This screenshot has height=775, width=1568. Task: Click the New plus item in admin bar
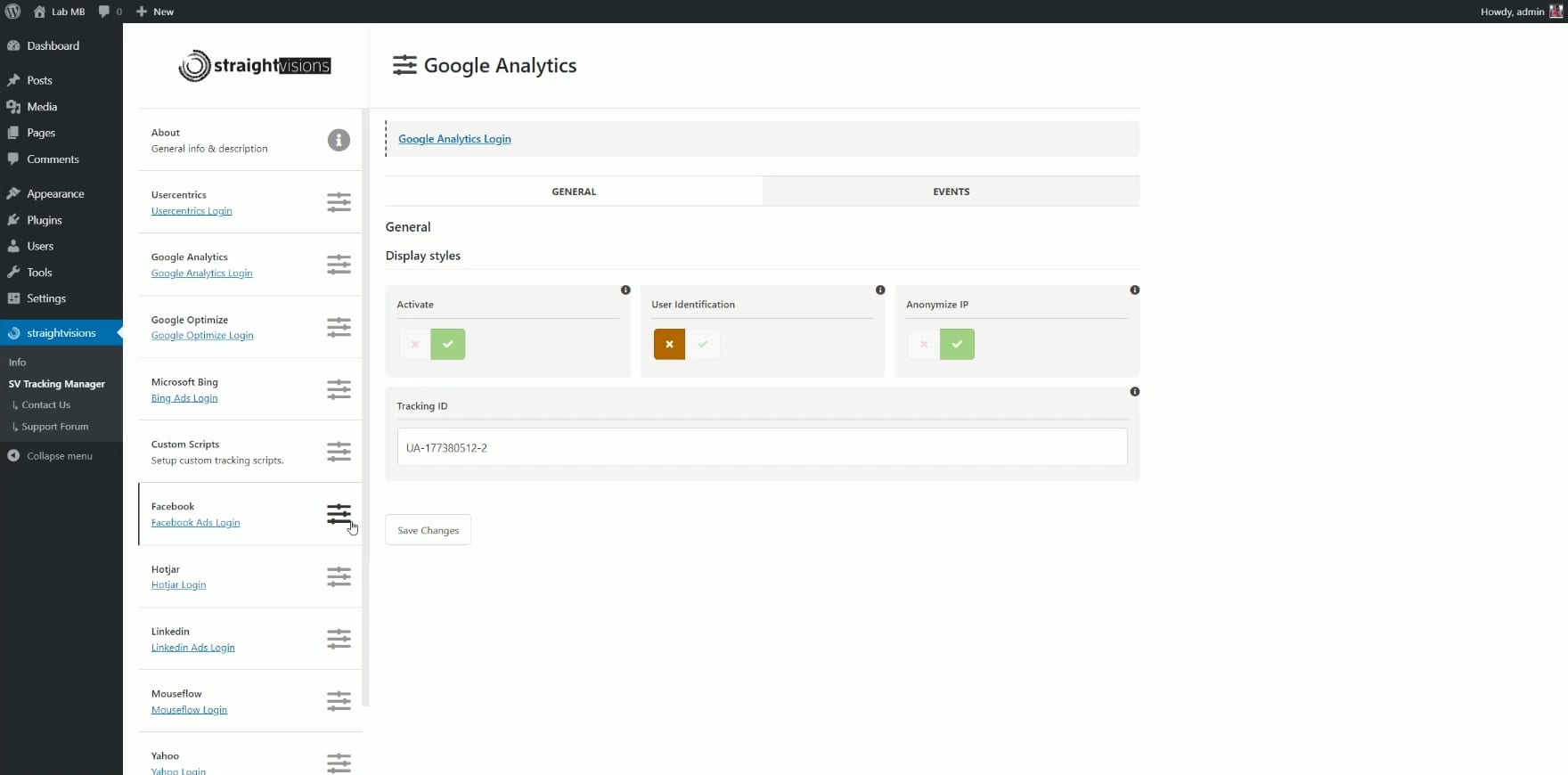coord(155,12)
